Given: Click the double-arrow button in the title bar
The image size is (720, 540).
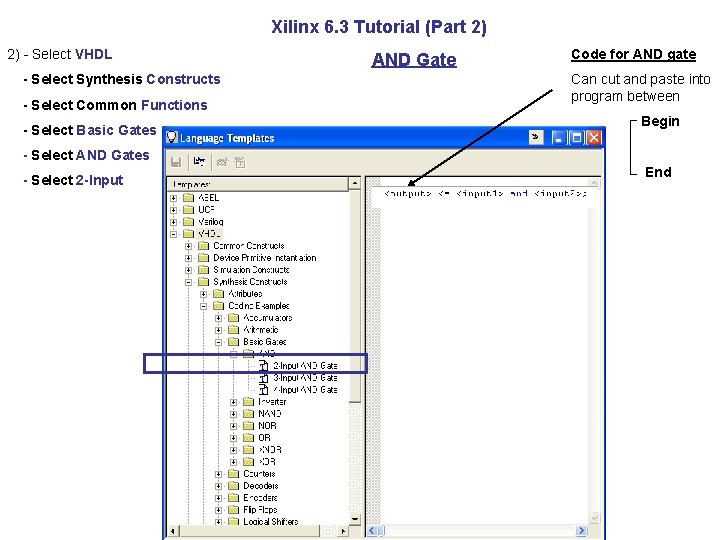Looking at the screenshot, I should click(x=536, y=137).
